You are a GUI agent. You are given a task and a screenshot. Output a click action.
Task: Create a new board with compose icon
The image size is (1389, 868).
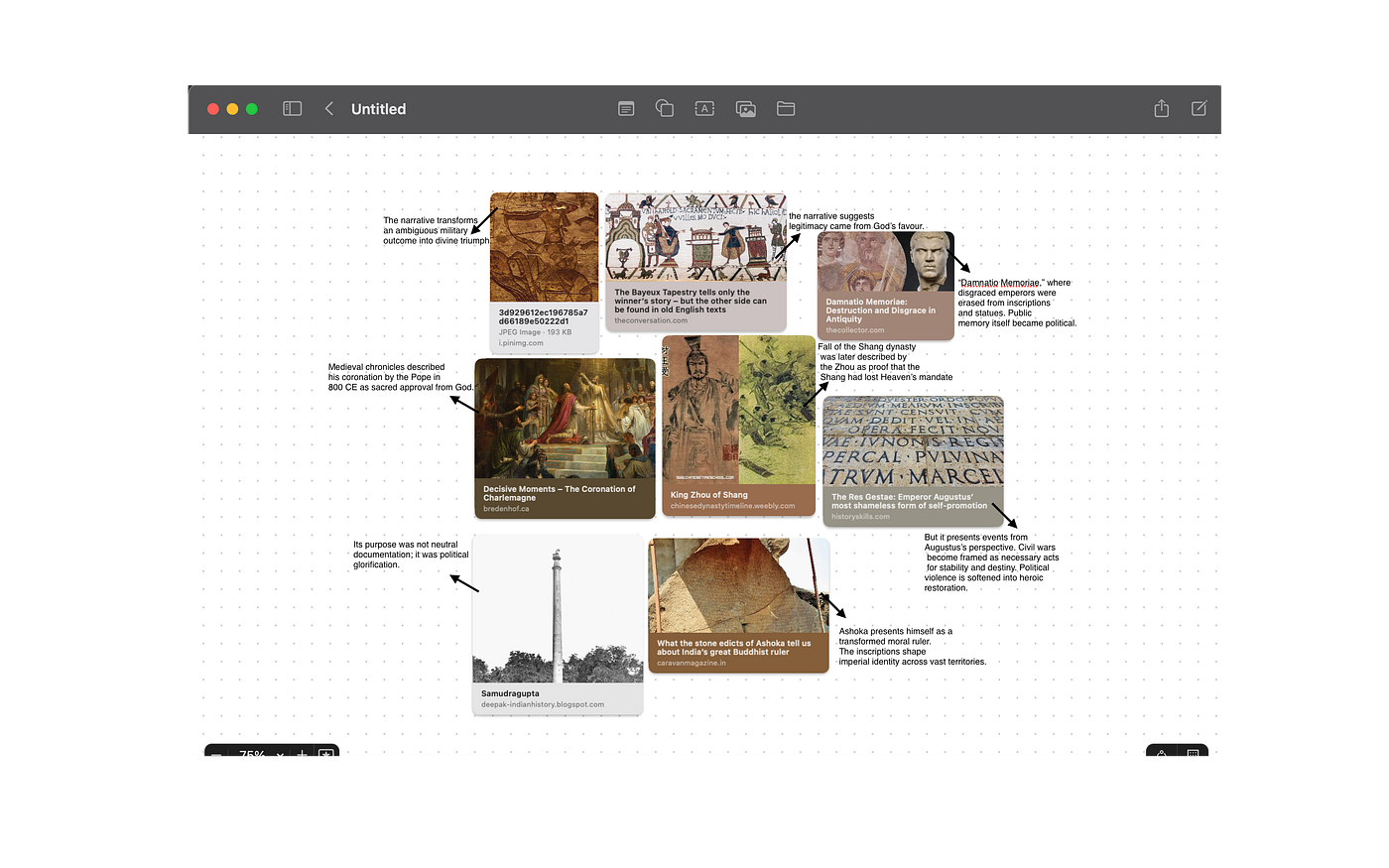click(x=1200, y=108)
